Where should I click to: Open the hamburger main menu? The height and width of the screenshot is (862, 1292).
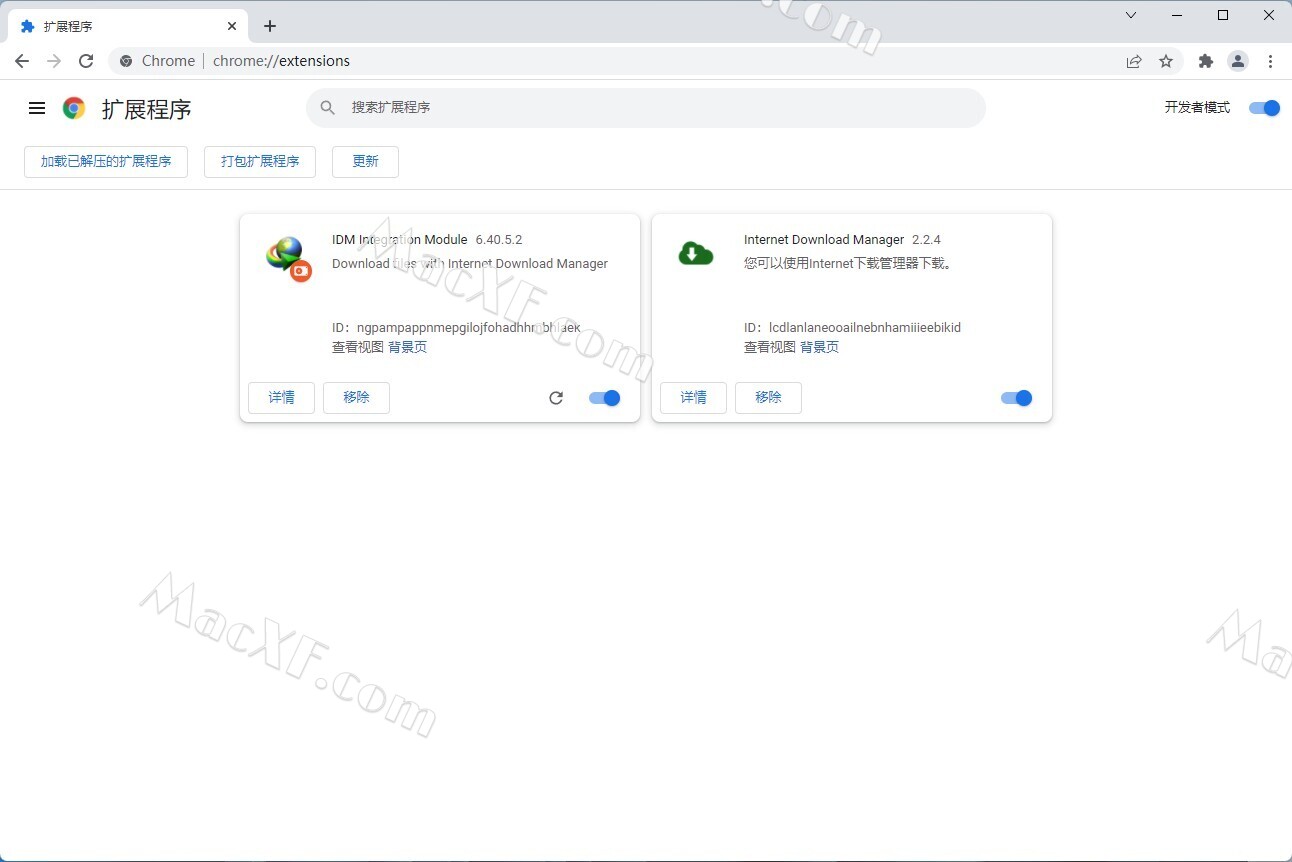point(37,108)
